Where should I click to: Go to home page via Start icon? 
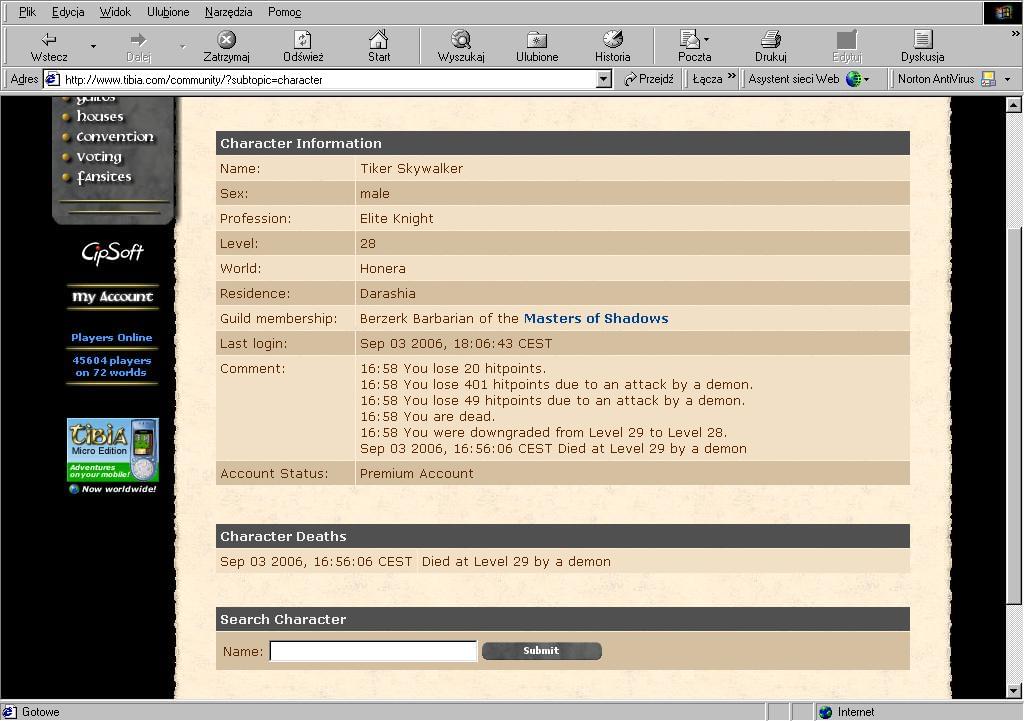pyautogui.click(x=379, y=39)
